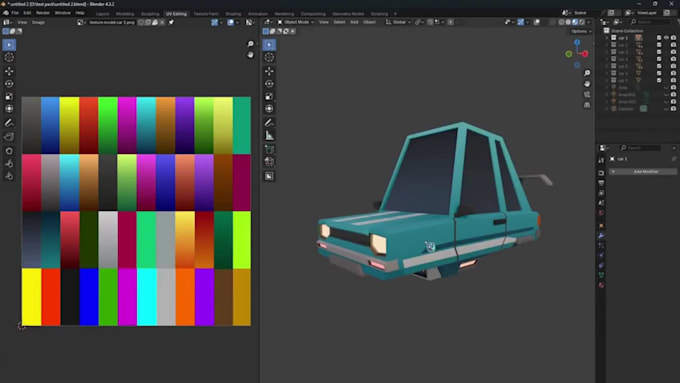Toggle the exclude checkbox for car 4

tap(659, 59)
